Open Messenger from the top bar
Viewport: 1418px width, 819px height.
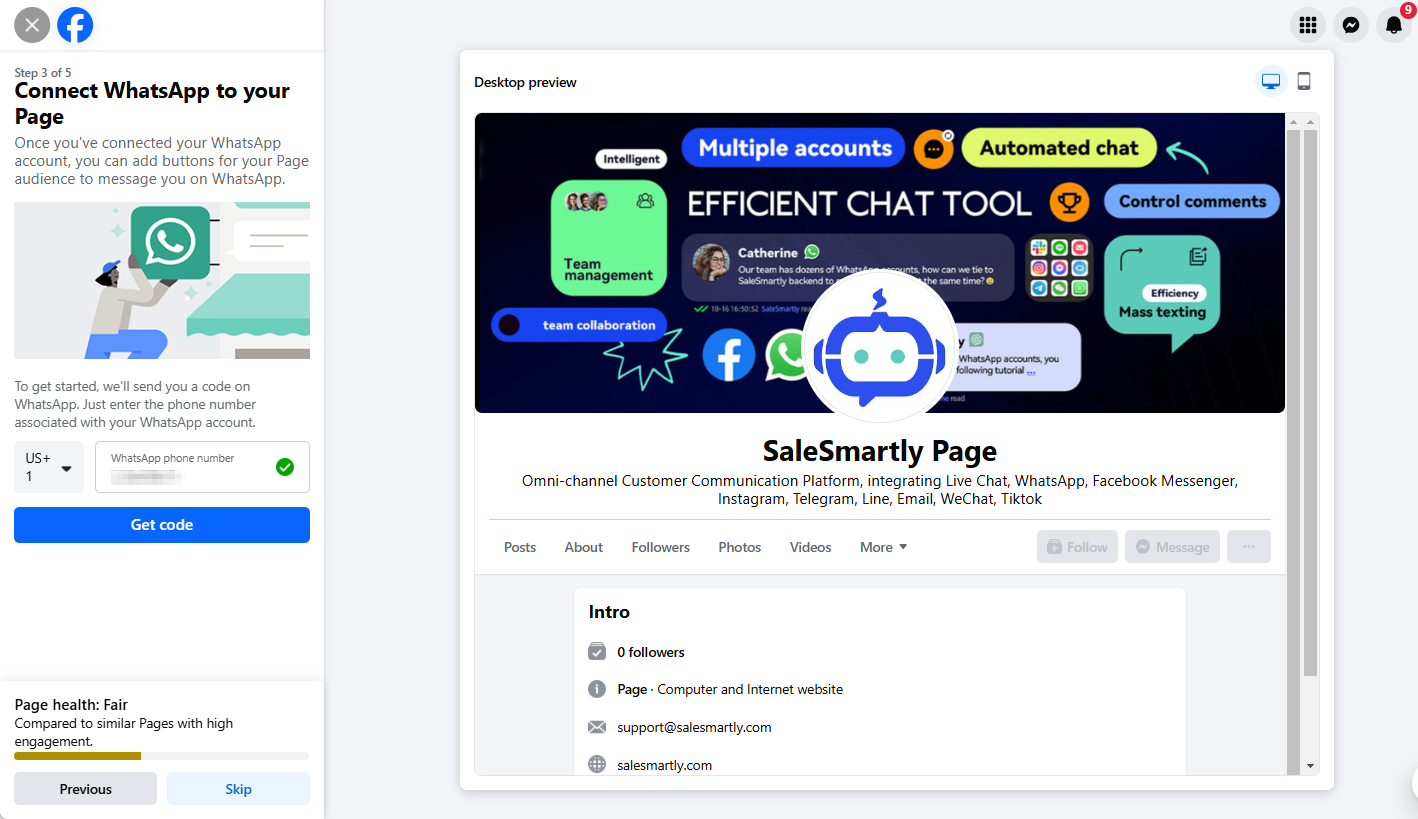click(x=1351, y=25)
